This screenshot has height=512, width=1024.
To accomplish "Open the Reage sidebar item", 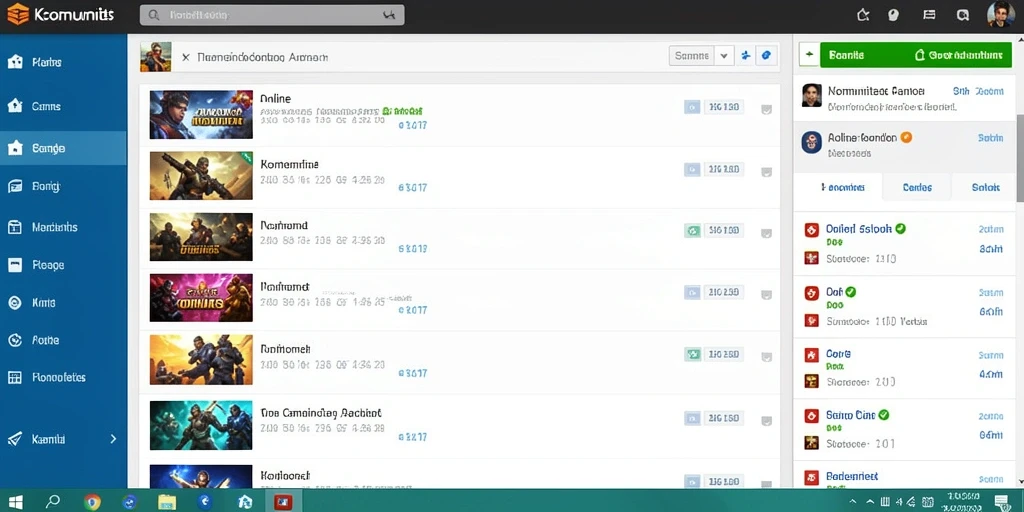I will pyautogui.click(x=63, y=265).
